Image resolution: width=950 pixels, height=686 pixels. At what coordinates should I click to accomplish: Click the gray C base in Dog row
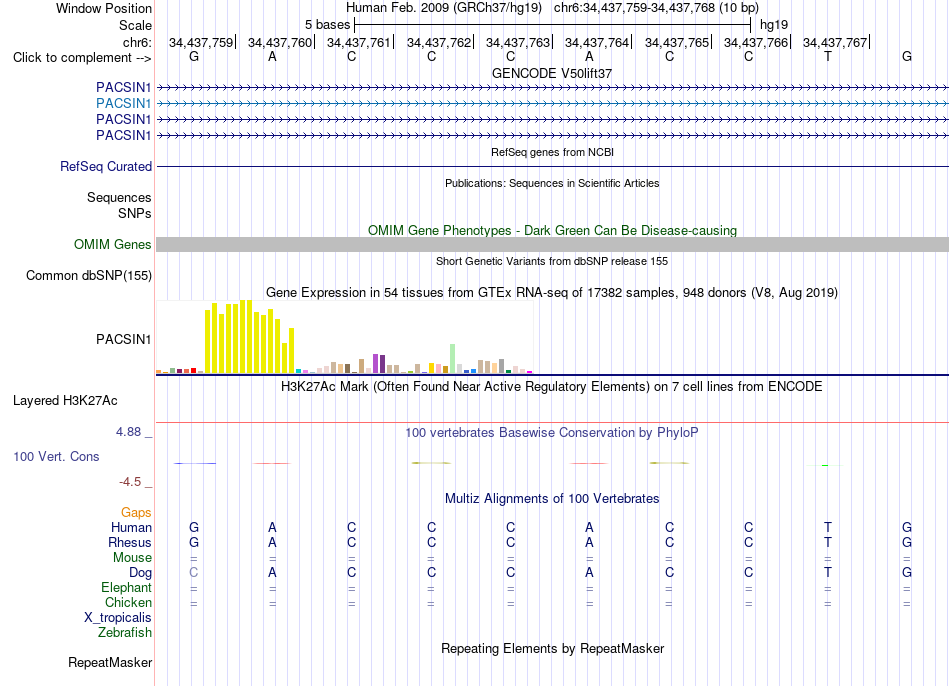[194, 573]
